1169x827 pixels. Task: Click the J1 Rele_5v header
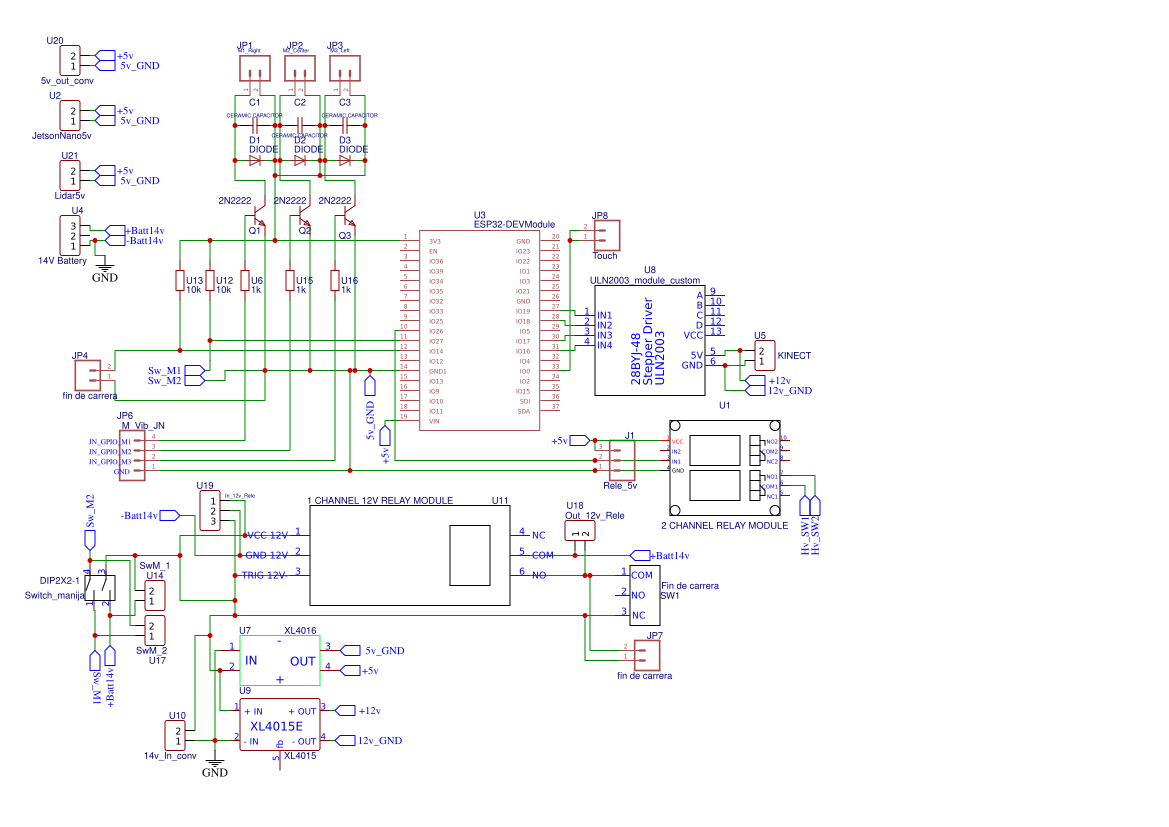[x=622, y=459]
